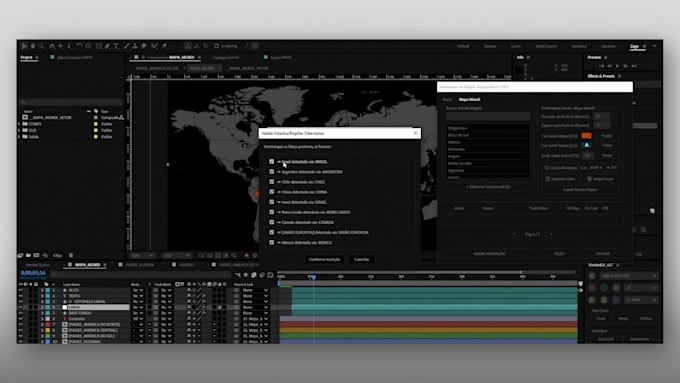Viewport: 680px width, 383px height.
Task: Expand the BASE FUNDO layer properties
Action: coord(42,313)
